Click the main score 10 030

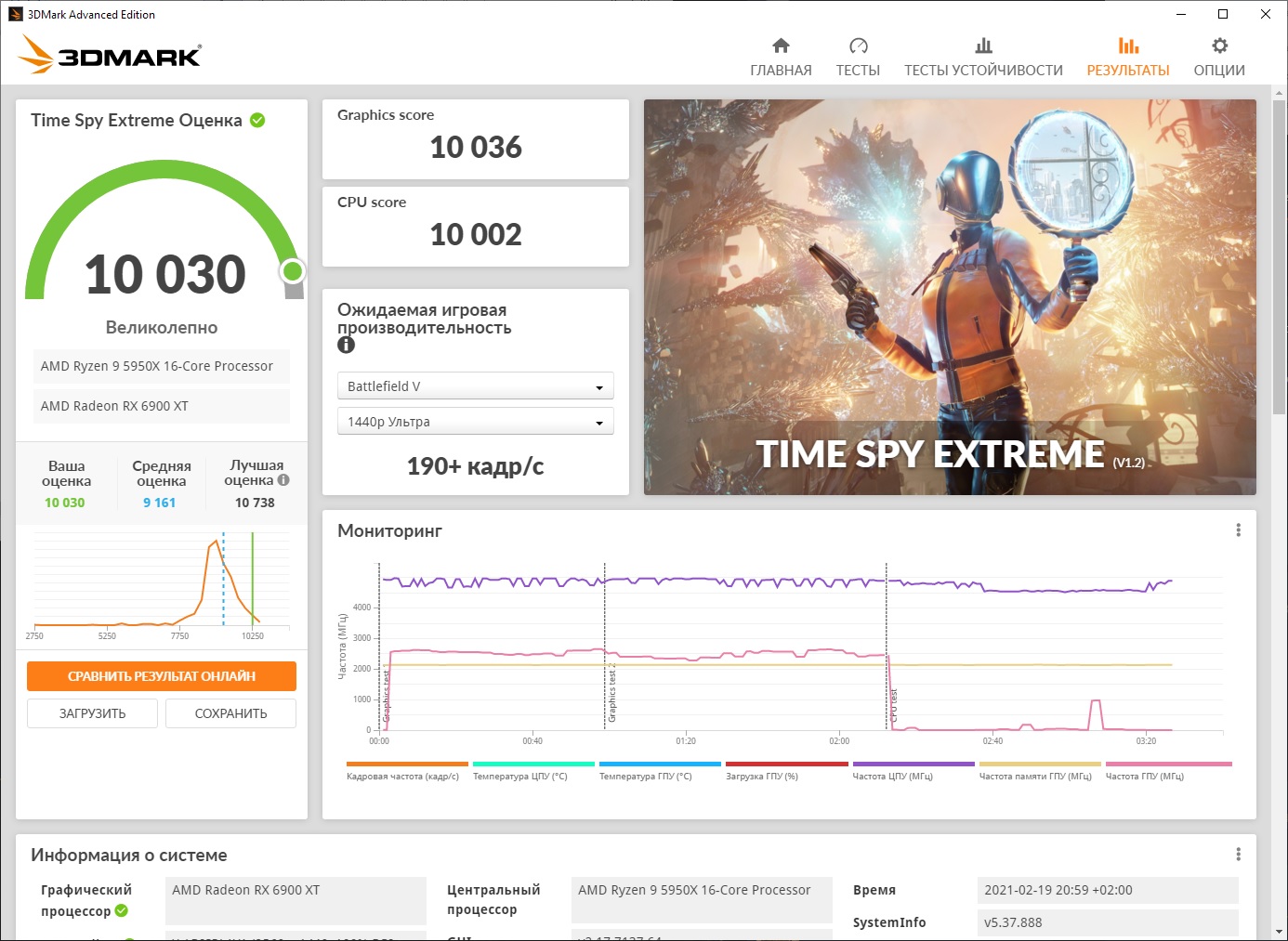[x=165, y=275]
